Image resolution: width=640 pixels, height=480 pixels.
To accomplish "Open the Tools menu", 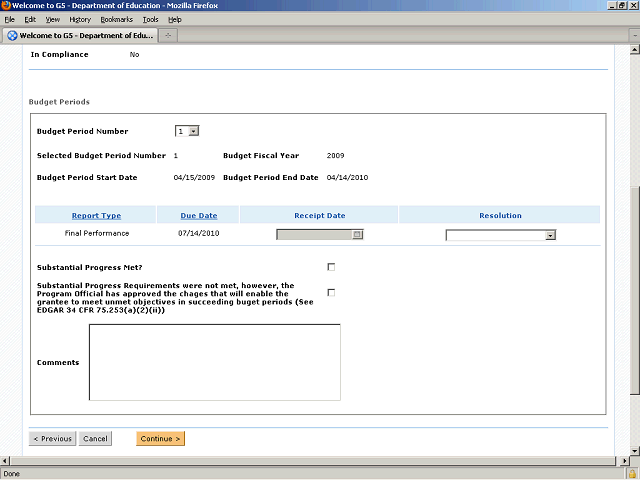I will (x=150, y=20).
